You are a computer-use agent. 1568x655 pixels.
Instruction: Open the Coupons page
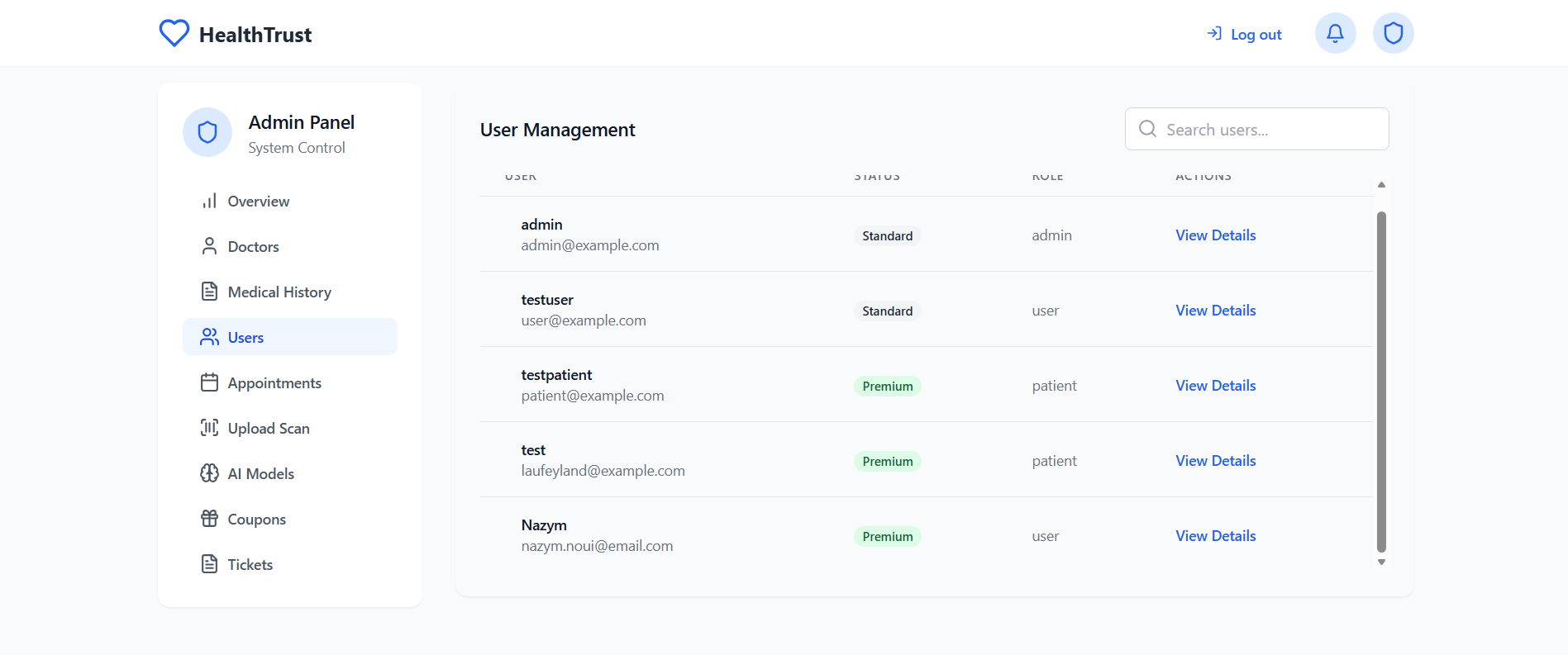[x=290, y=519]
